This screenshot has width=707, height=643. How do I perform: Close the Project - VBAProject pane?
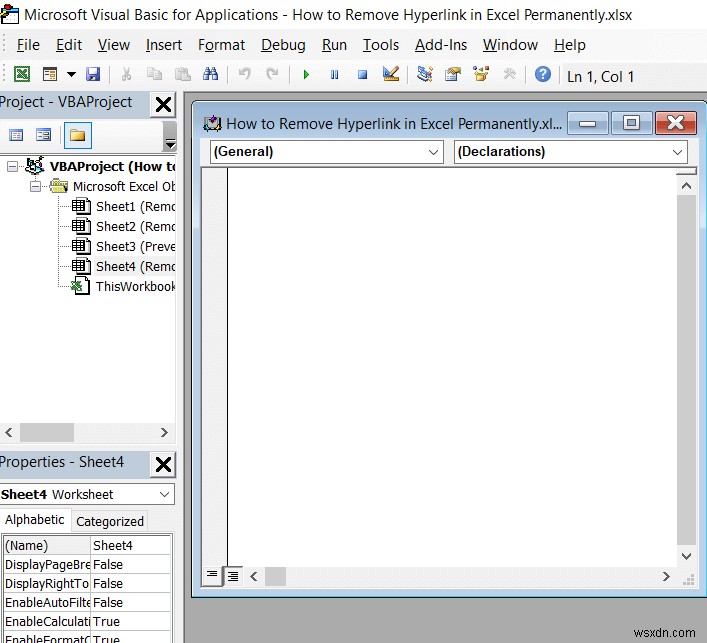(x=163, y=105)
